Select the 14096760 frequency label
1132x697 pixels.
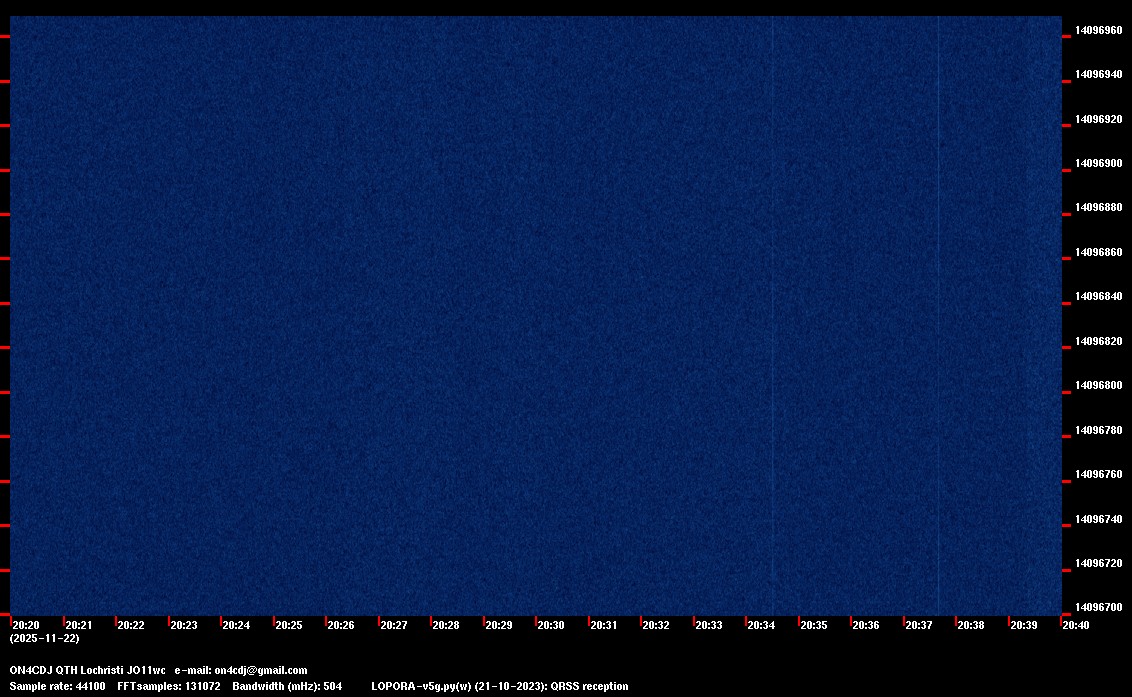[1099, 474]
